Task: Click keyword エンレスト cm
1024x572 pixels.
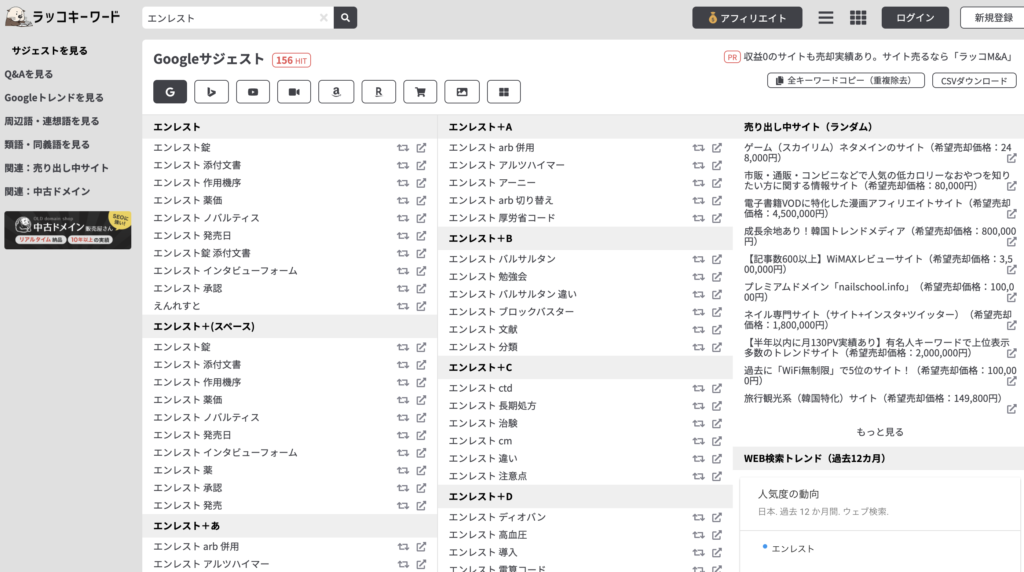Action: click(480, 441)
